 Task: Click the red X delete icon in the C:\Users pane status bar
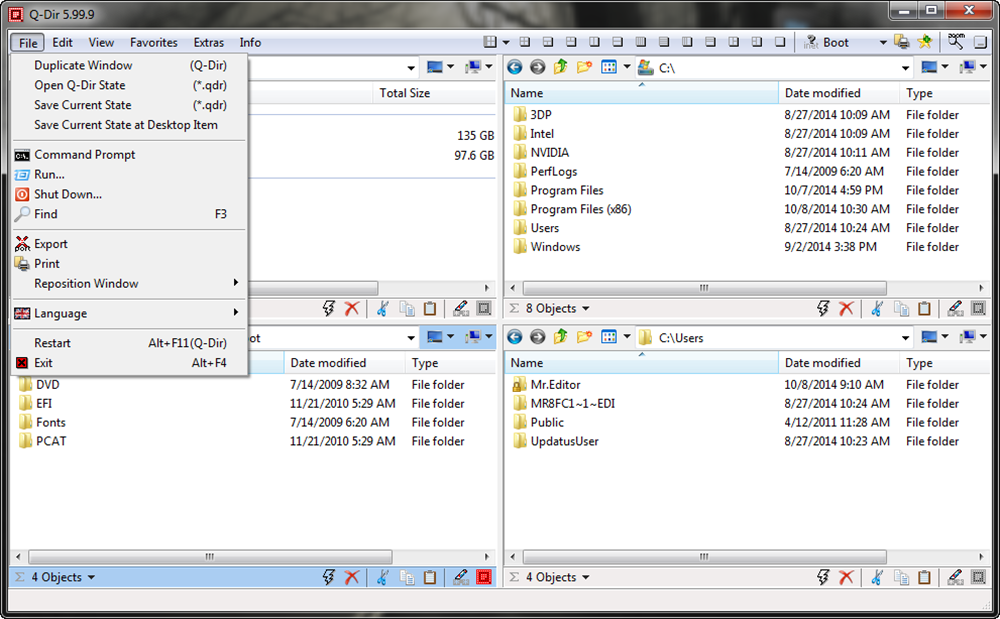point(846,578)
